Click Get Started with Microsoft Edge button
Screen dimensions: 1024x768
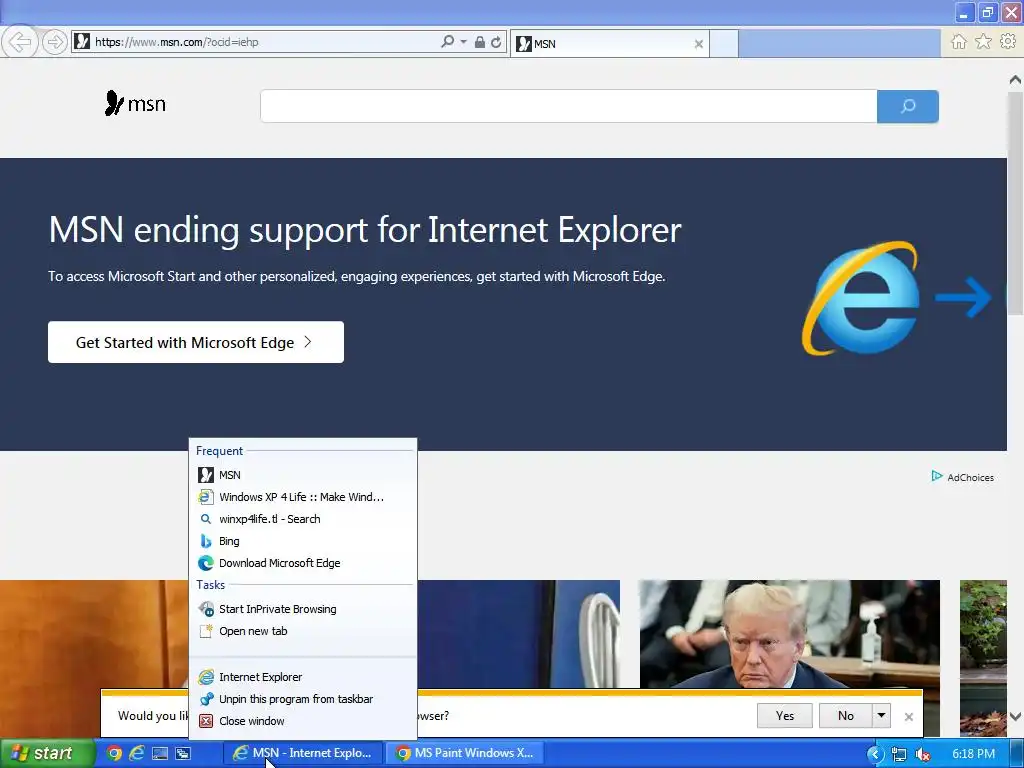196,342
